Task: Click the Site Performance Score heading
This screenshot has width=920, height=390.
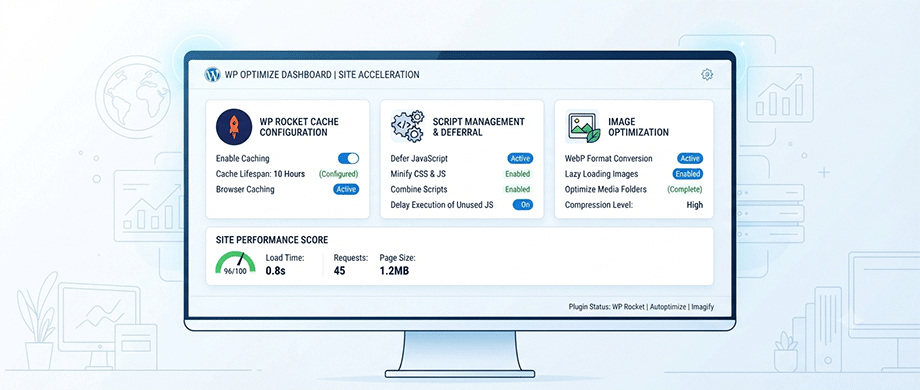Action: tap(272, 240)
